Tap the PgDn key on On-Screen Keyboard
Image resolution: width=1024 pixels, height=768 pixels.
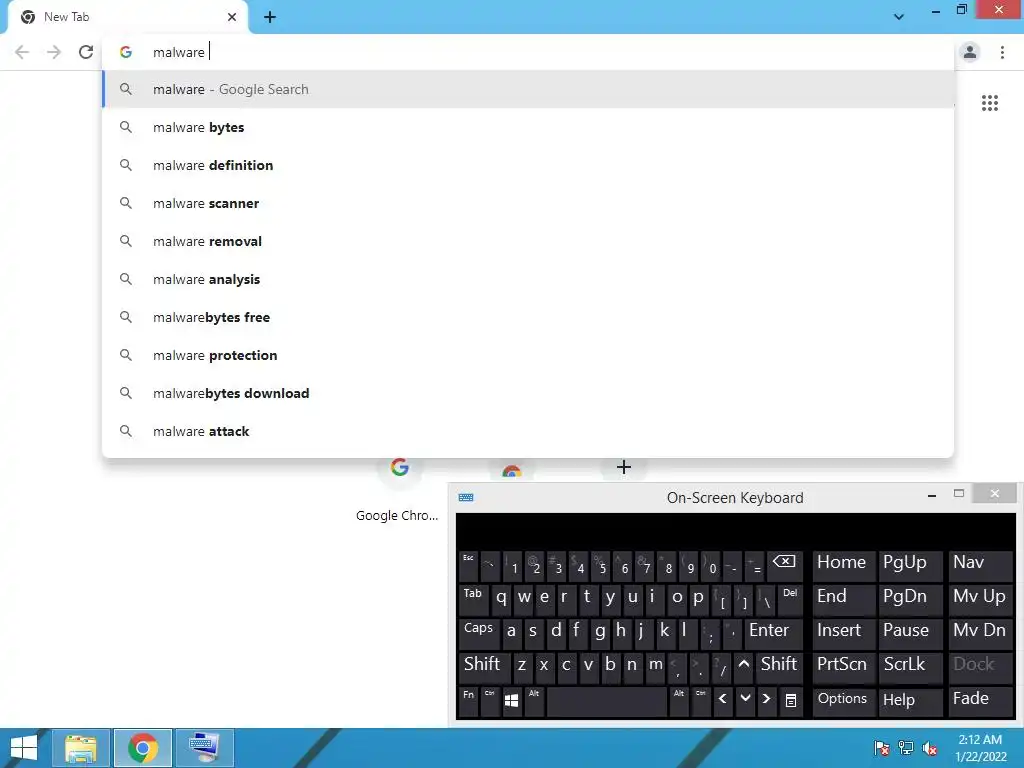908,600
